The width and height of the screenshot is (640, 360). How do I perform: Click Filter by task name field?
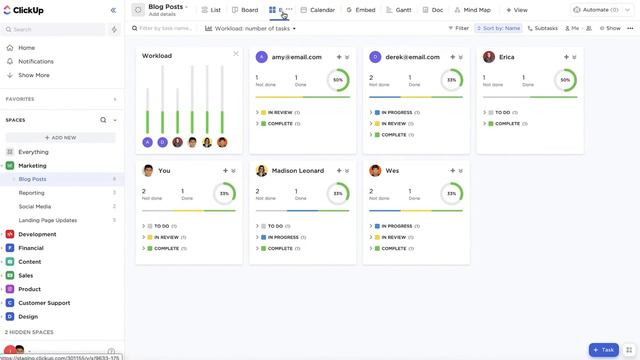click(162, 28)
